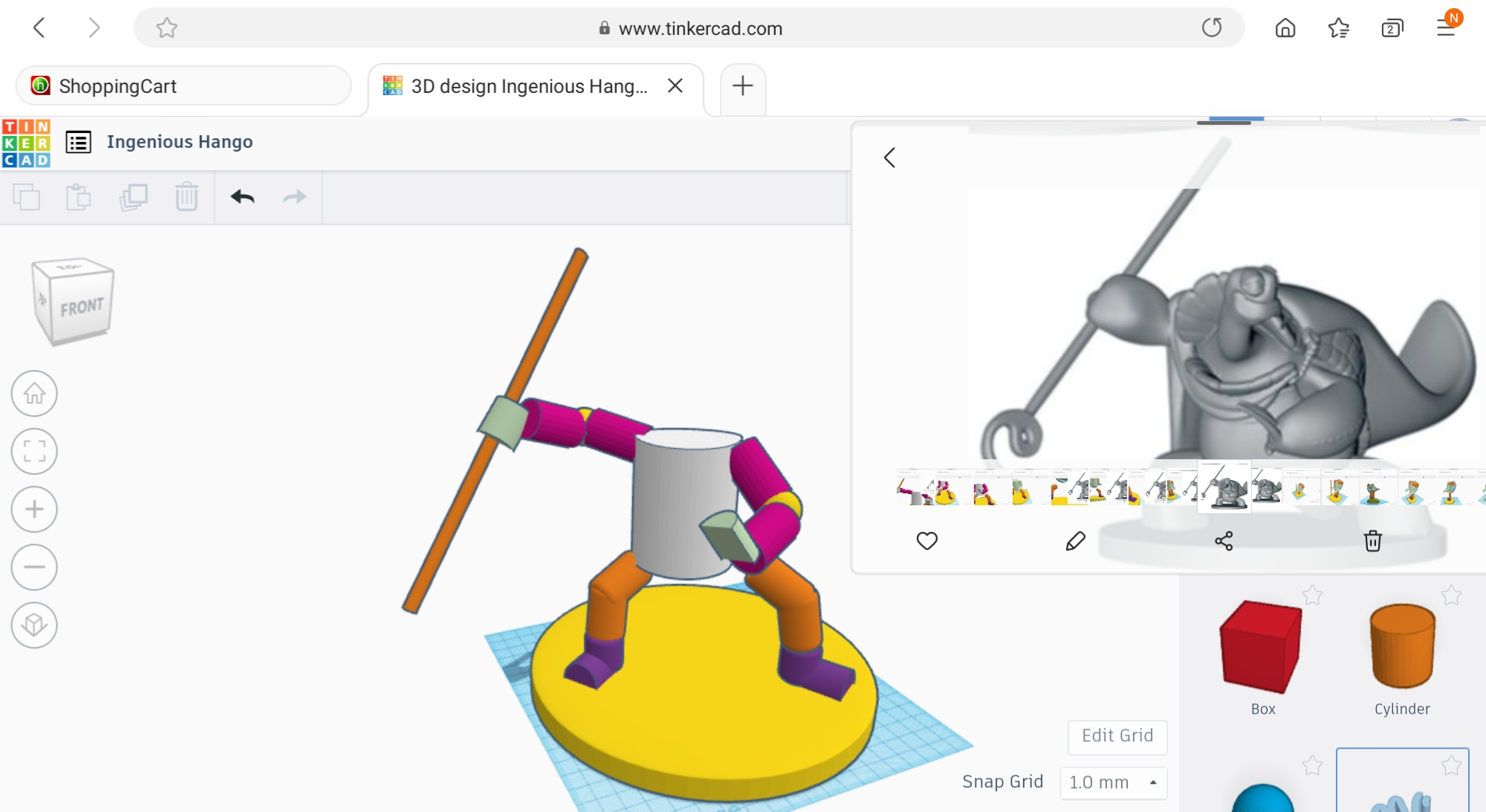Switch to orthographic view cube icon
Screen dimensions: 1486x812
click(x=34, y=625)
